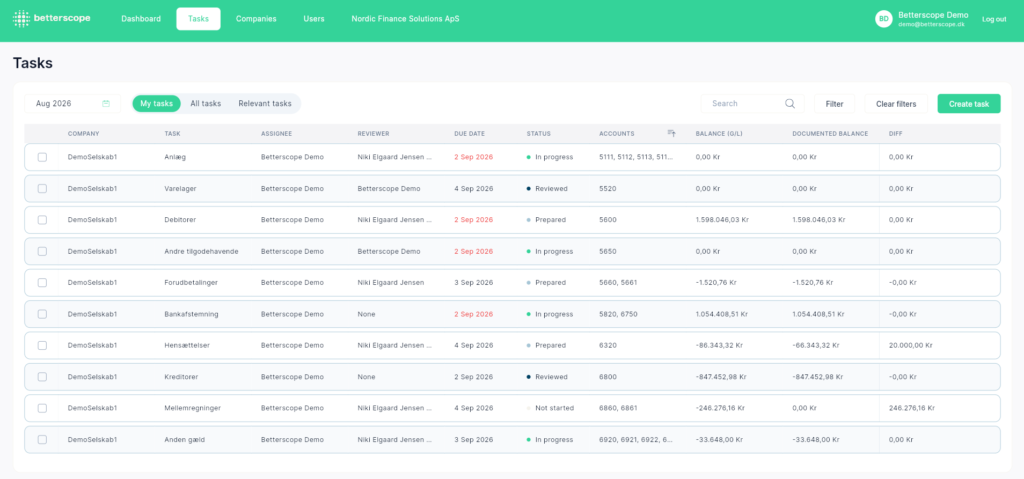Open the Forudbetalinger task name
The image size is (1024, 479).
pyautogui.click(x=191, y=282)
